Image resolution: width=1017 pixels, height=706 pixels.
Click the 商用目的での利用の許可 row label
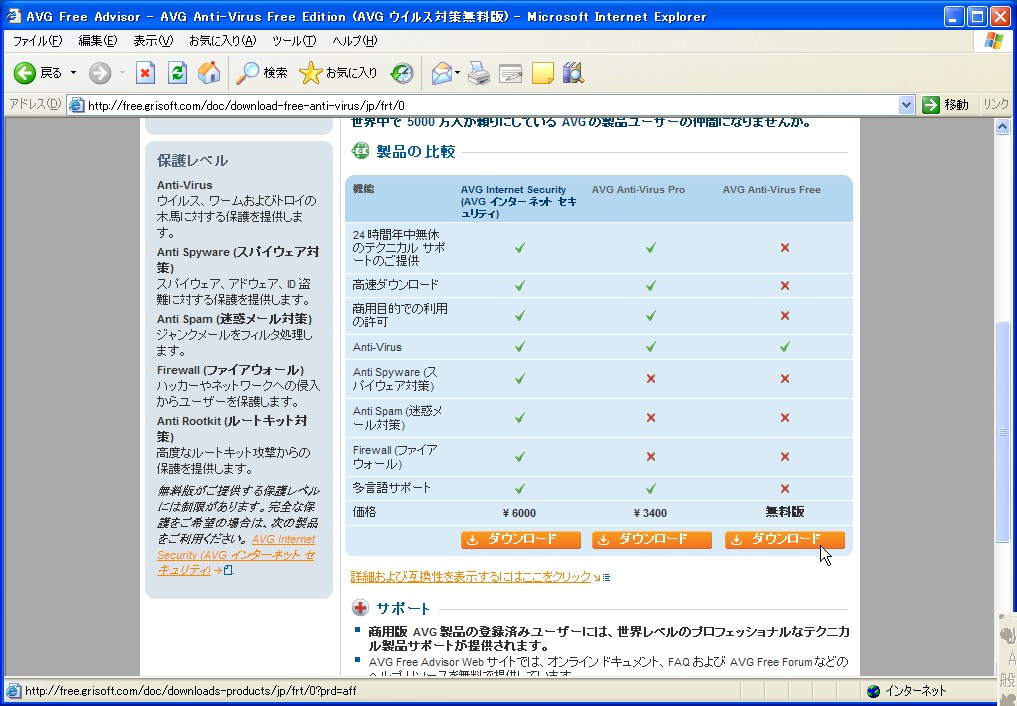click(400, 315)
